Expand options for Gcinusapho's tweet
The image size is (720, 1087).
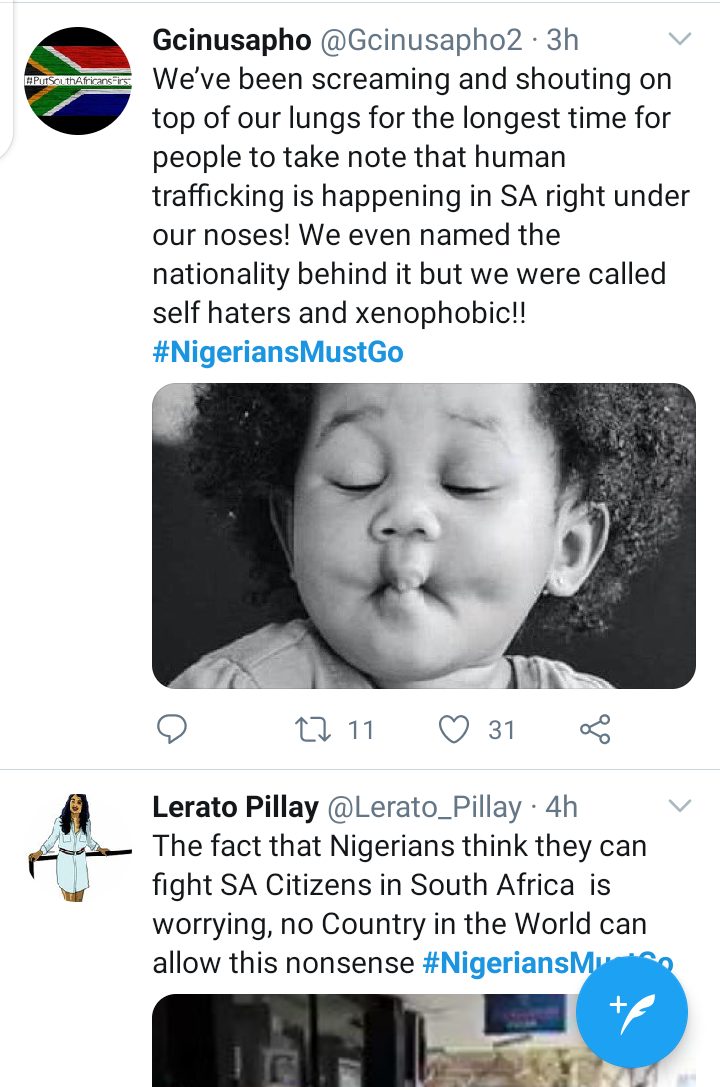point(679,40)
